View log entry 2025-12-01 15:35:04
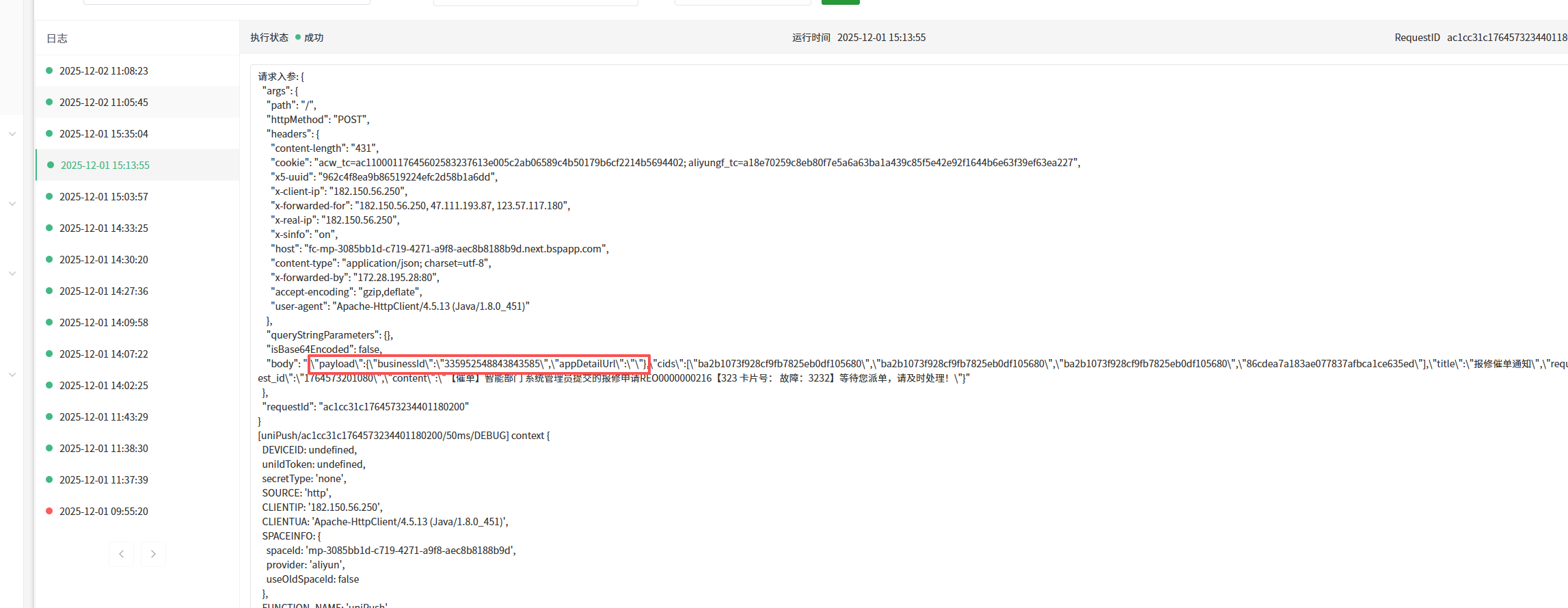This screenshot has width=1568, height=608. coord(103,134)
